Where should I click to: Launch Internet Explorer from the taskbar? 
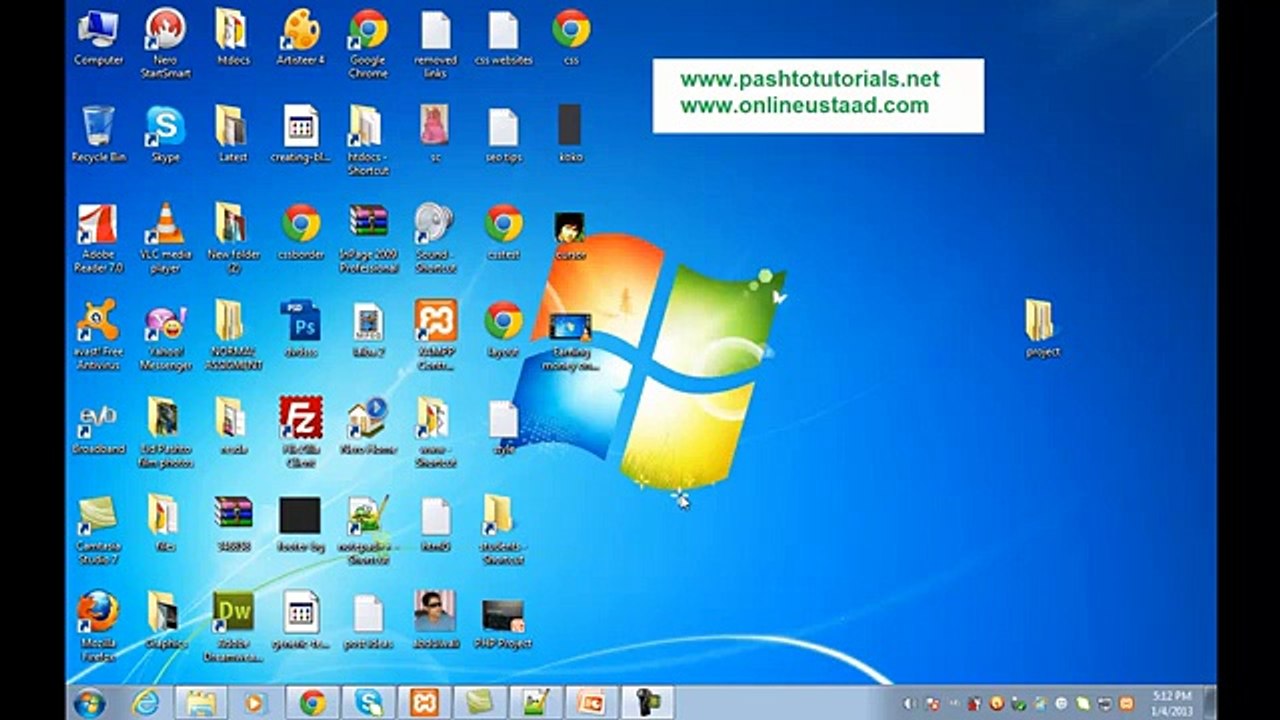coord(146,702)
